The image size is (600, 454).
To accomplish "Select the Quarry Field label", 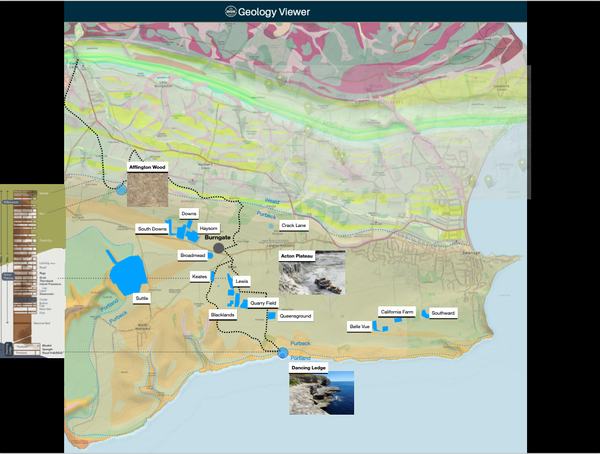I will (264, 302).
